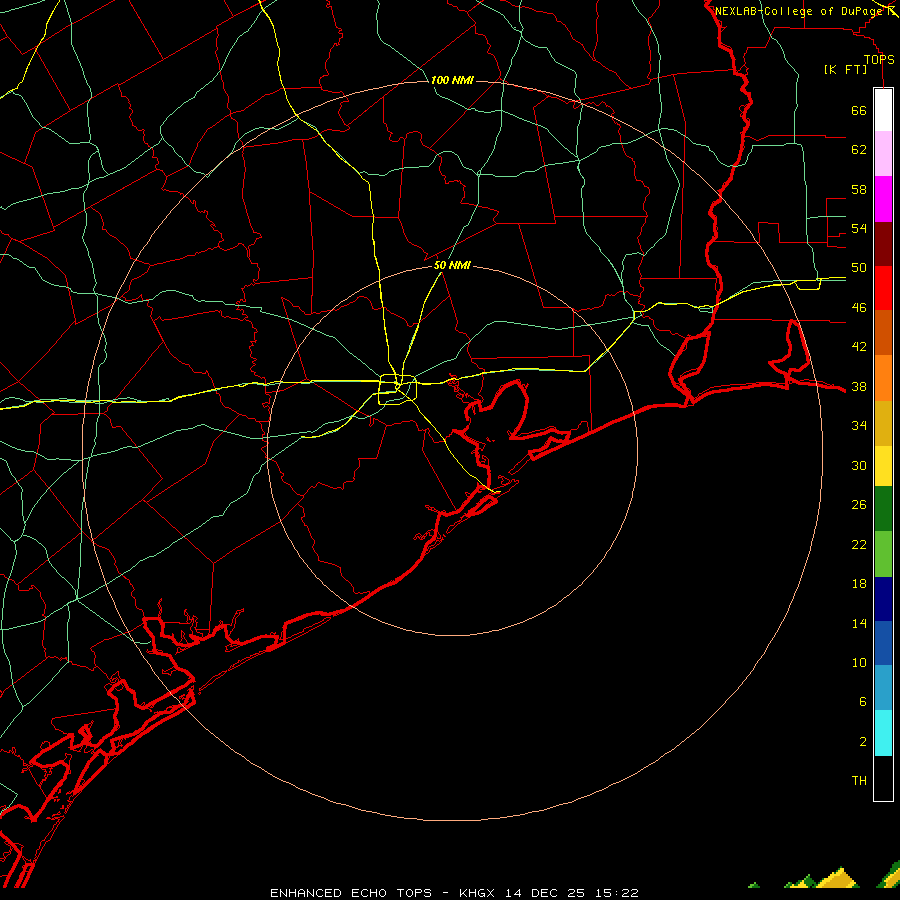Viewport: 900px width, 900px height.
Task: Click the light green 22 K FT swatch
Action: click(883, 554)
